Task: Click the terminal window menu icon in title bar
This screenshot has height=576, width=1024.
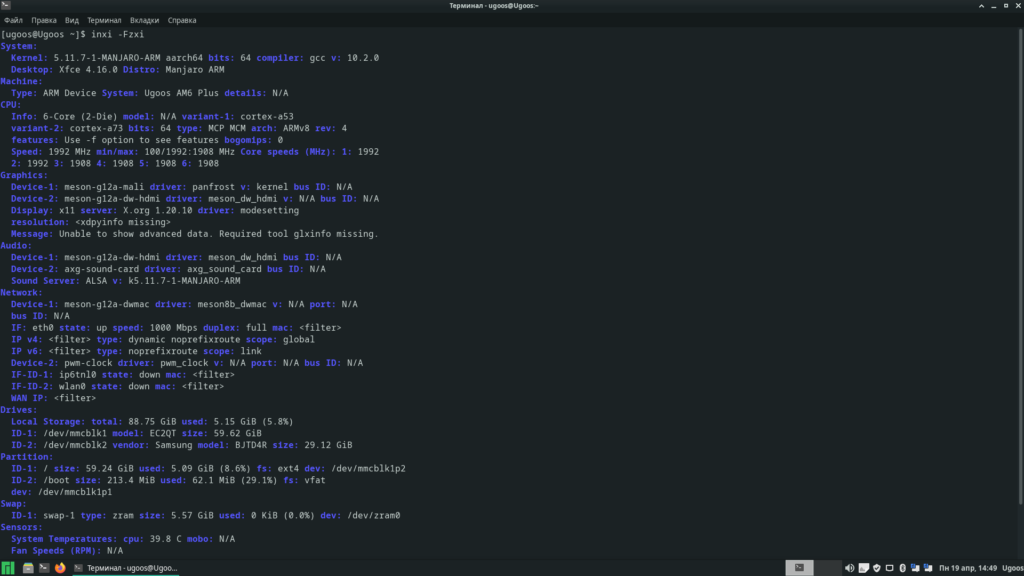Action: click(7, 6)
